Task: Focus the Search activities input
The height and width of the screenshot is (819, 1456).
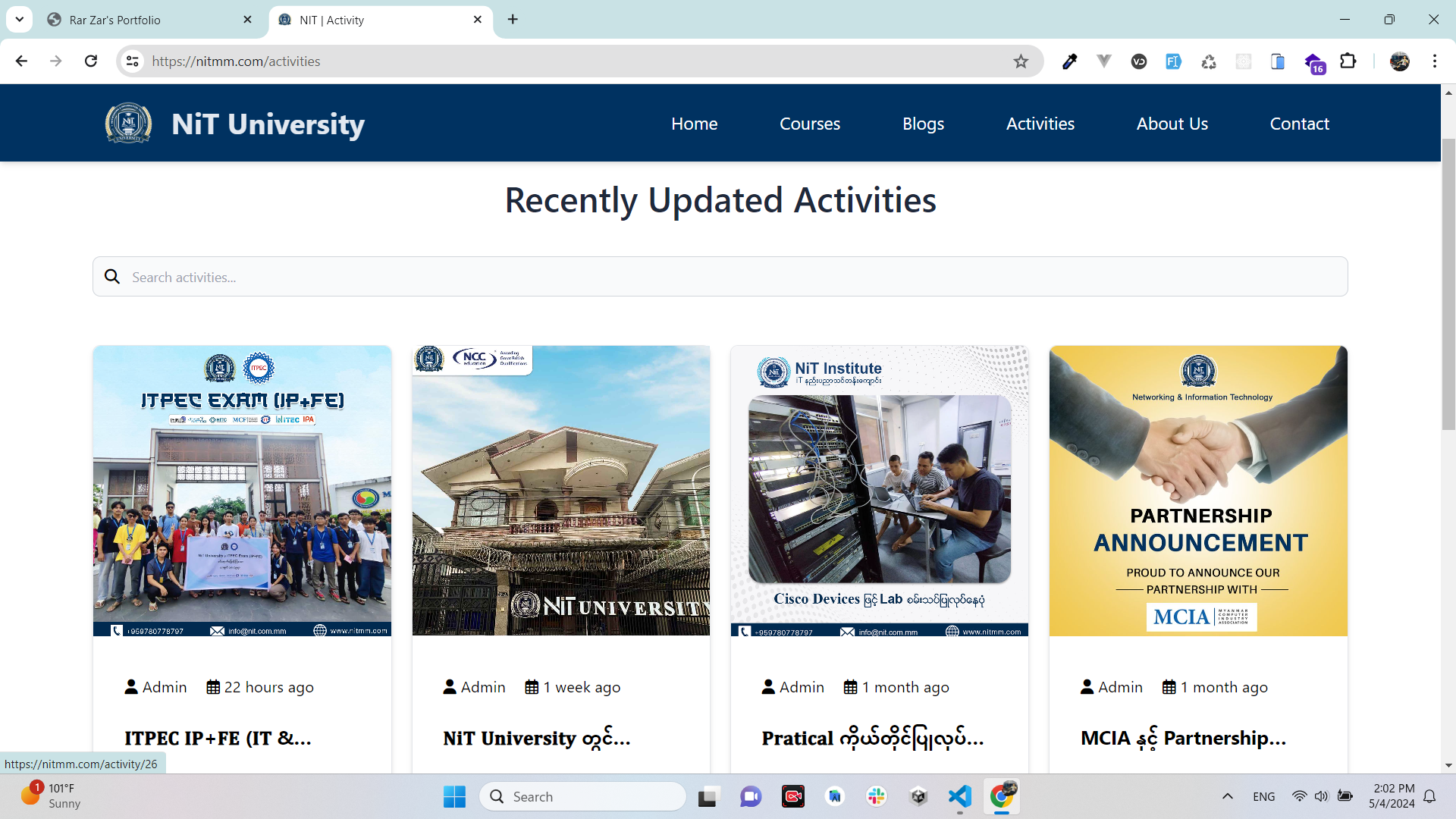Action: (720, 277)
